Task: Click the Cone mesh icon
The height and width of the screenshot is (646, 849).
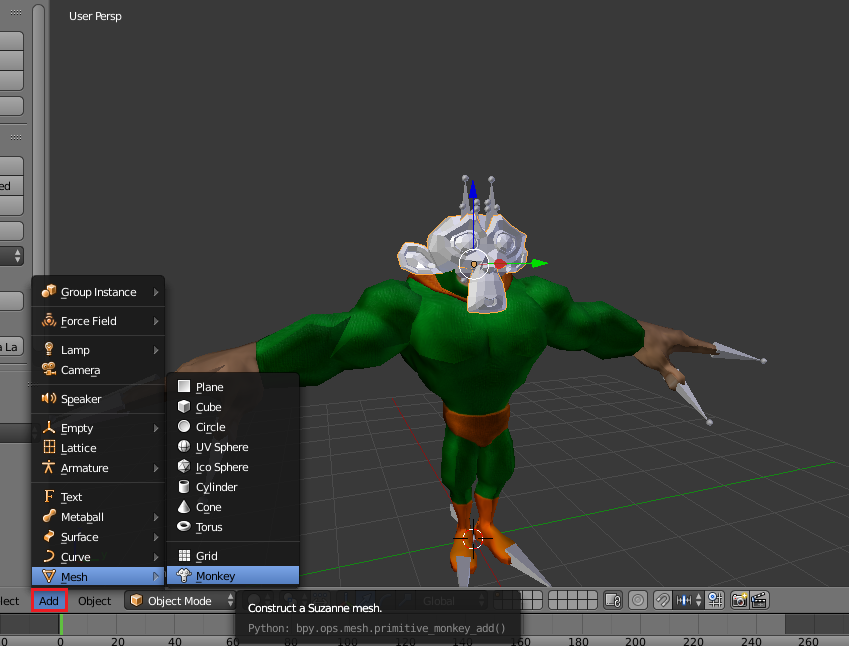Action: pyautogui.click(x=184, y=506)
